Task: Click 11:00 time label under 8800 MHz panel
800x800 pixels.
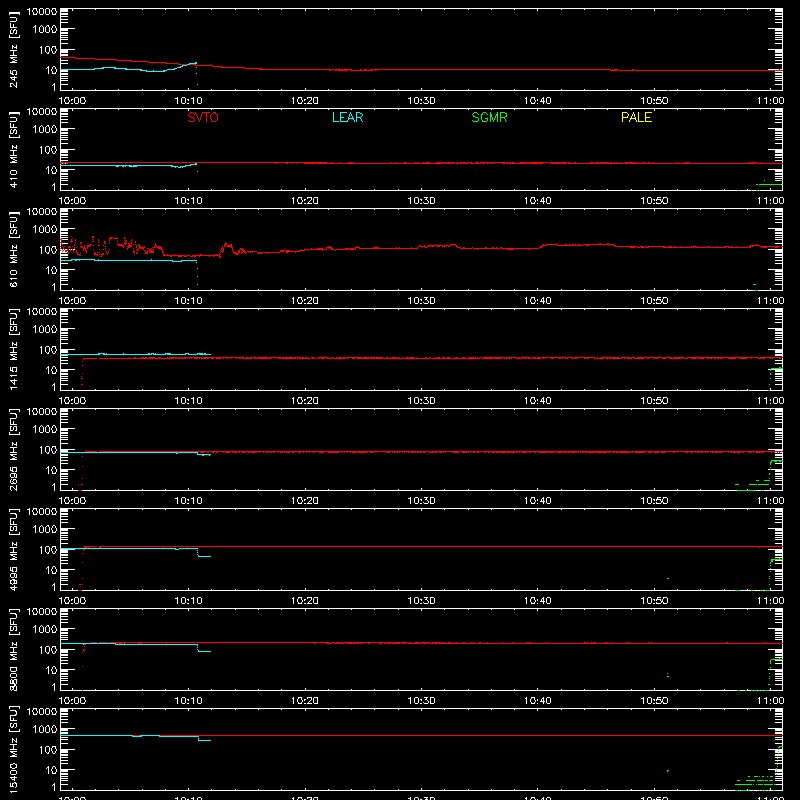Action: (770, 701)
